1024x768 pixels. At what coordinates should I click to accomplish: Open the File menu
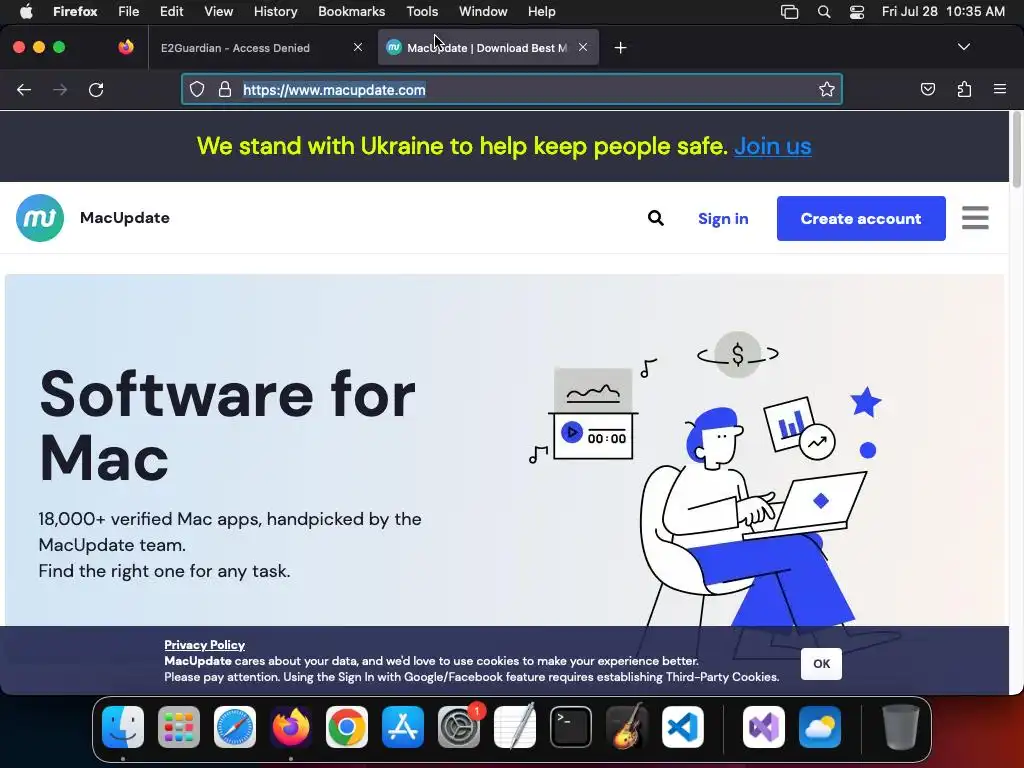pos(128,11)
